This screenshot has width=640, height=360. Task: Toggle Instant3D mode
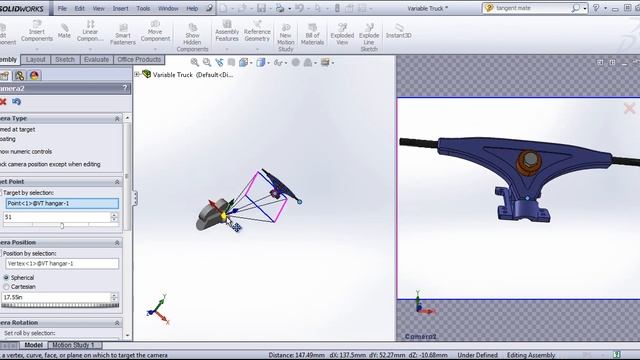point(399,31)
